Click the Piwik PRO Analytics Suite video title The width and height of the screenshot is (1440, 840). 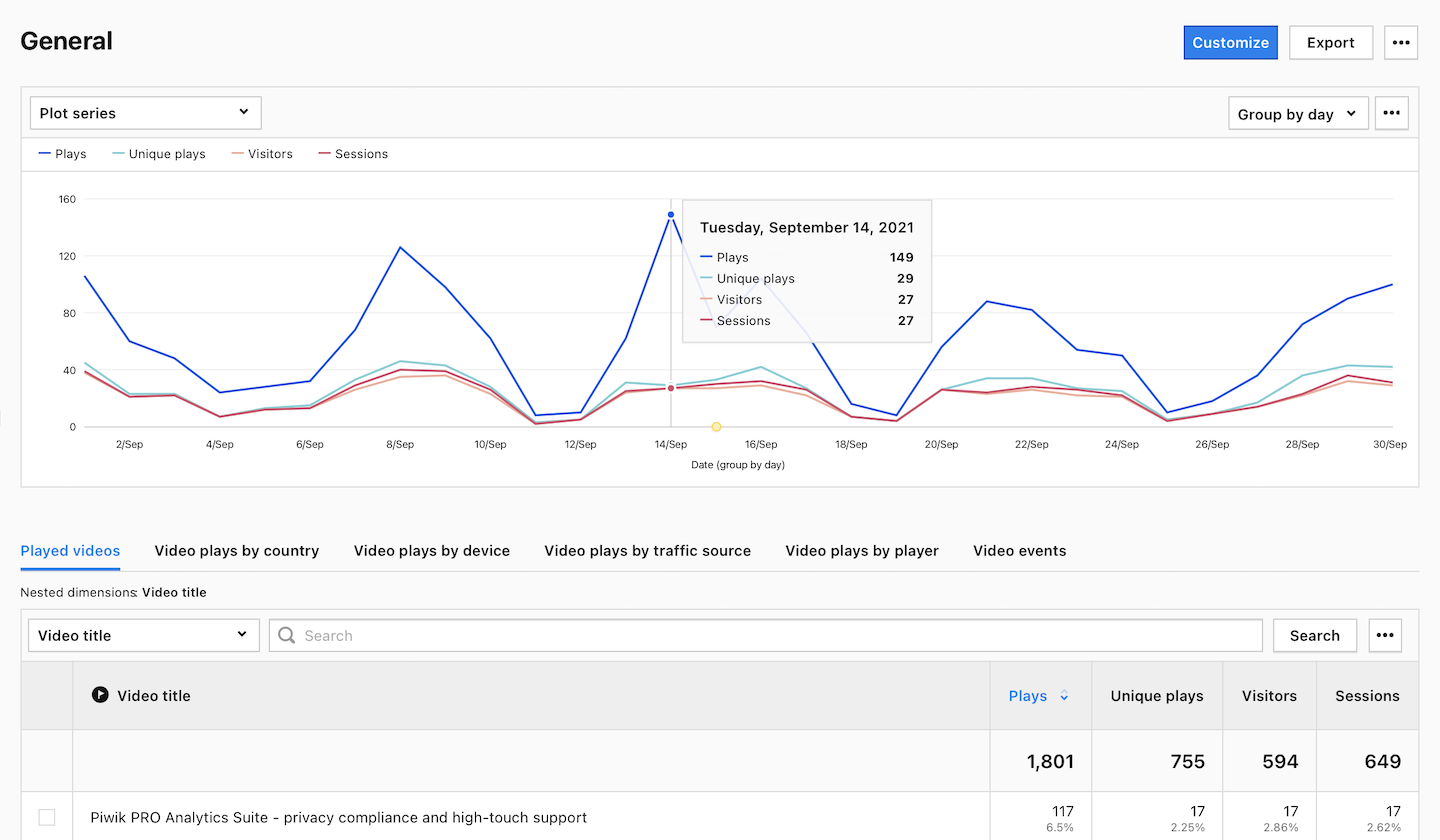(x=338, y=817)
